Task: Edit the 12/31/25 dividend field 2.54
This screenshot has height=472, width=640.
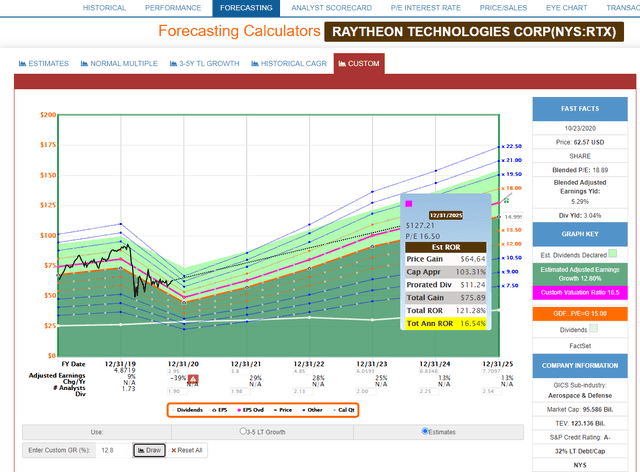Action: click(x=491, y=391)
